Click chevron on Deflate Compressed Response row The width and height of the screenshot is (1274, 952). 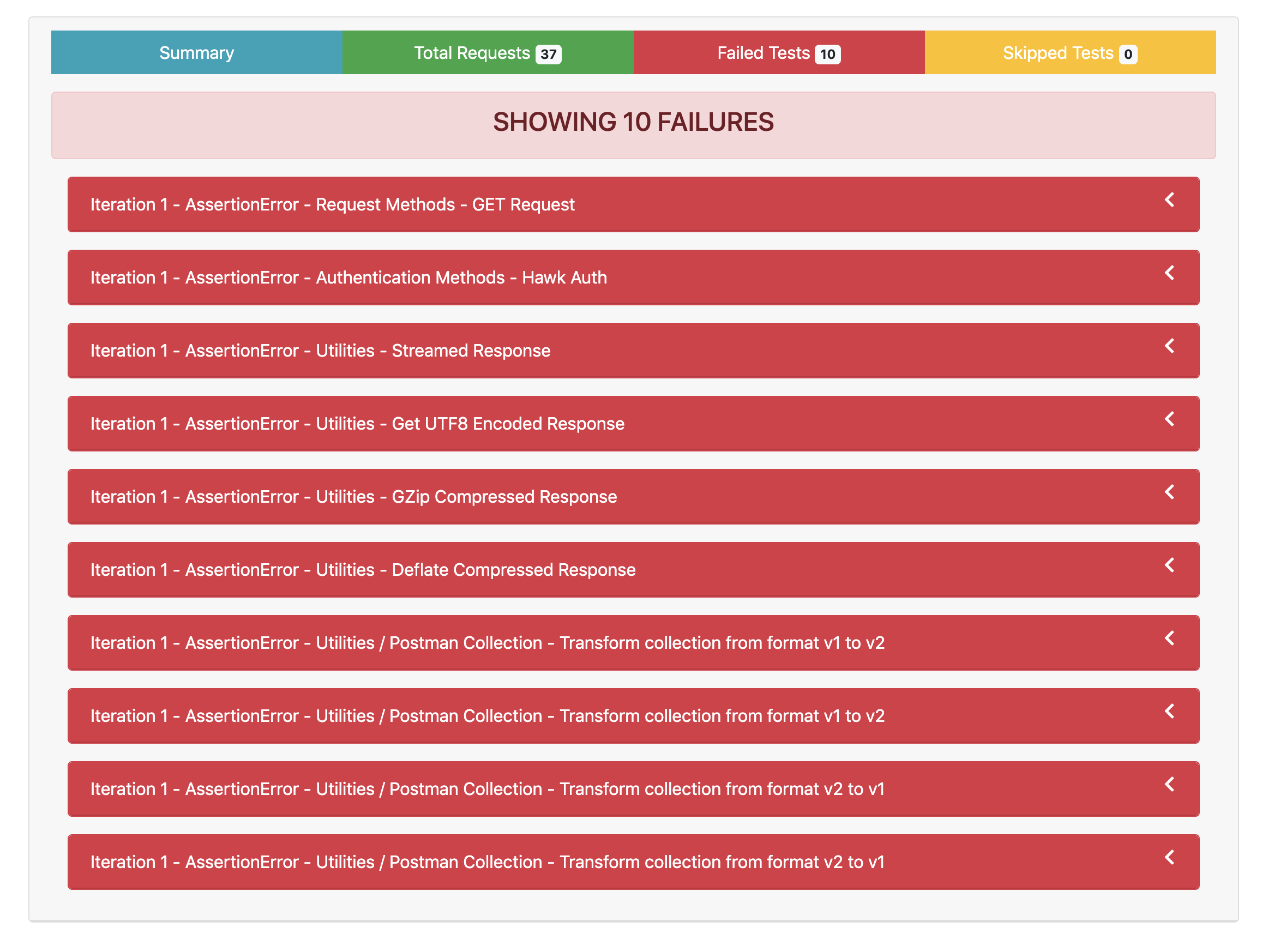point(1169,565)
